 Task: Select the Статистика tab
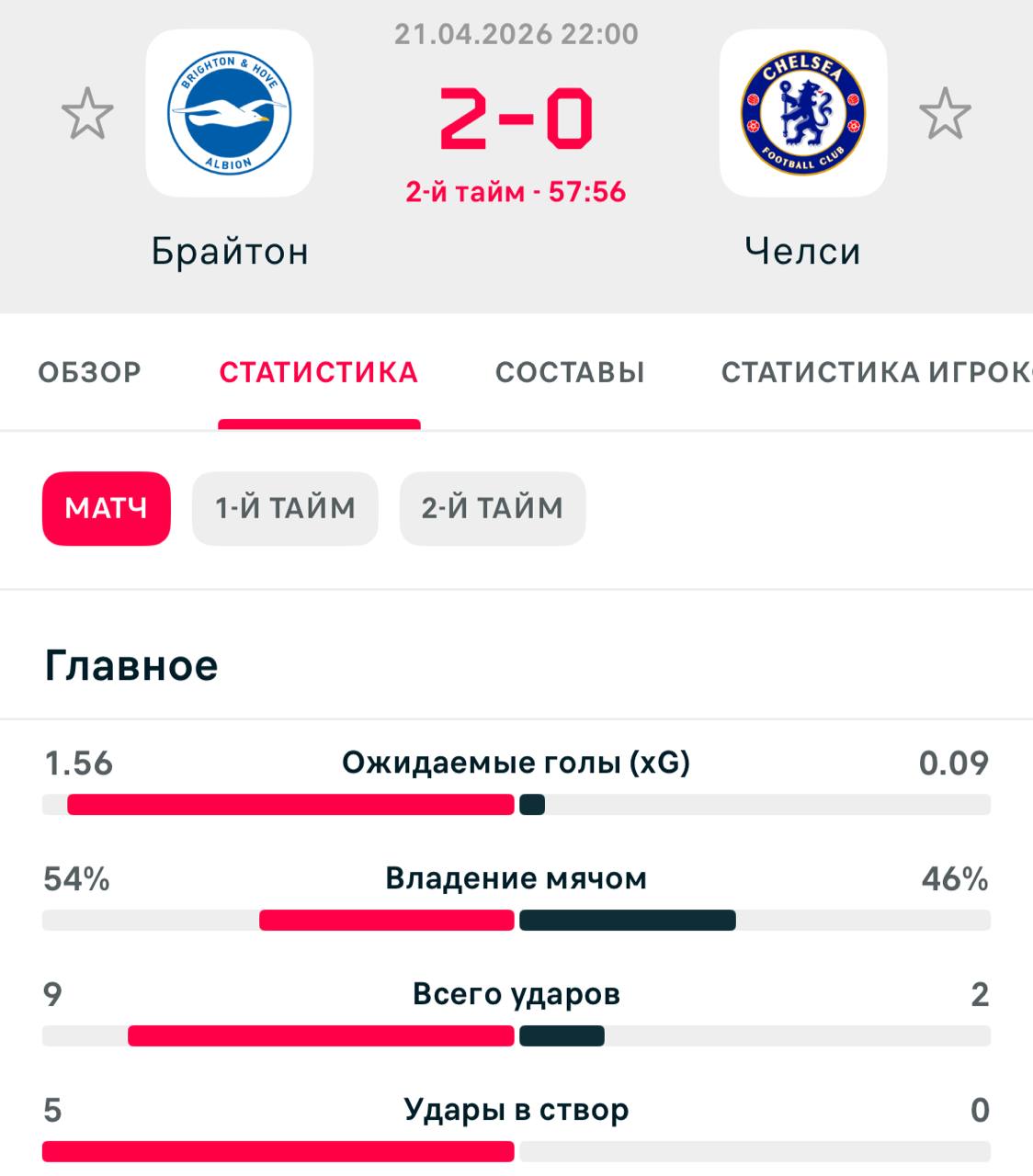[x=319, y=372]
